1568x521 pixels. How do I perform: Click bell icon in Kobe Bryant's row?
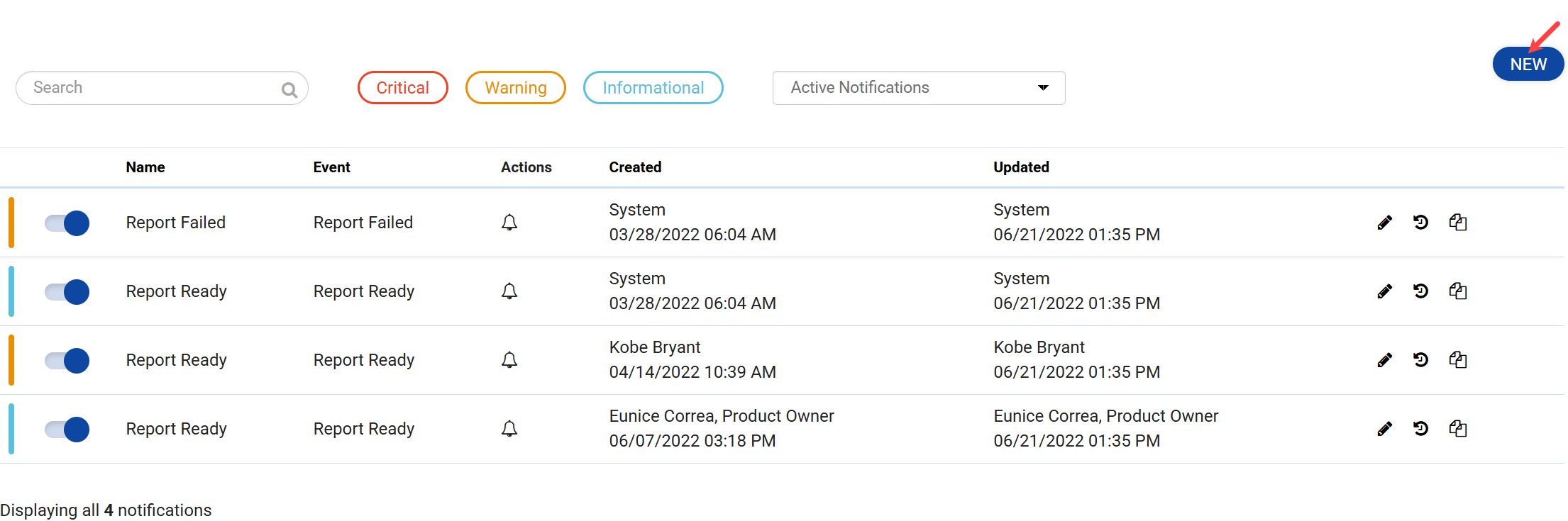[509, 360]
